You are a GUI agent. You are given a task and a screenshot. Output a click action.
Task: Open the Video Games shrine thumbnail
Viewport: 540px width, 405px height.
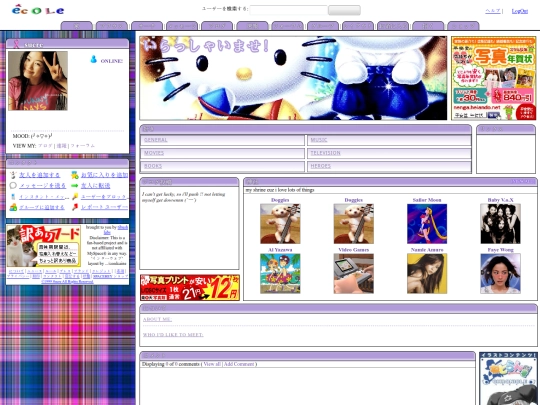click(354, 274)
